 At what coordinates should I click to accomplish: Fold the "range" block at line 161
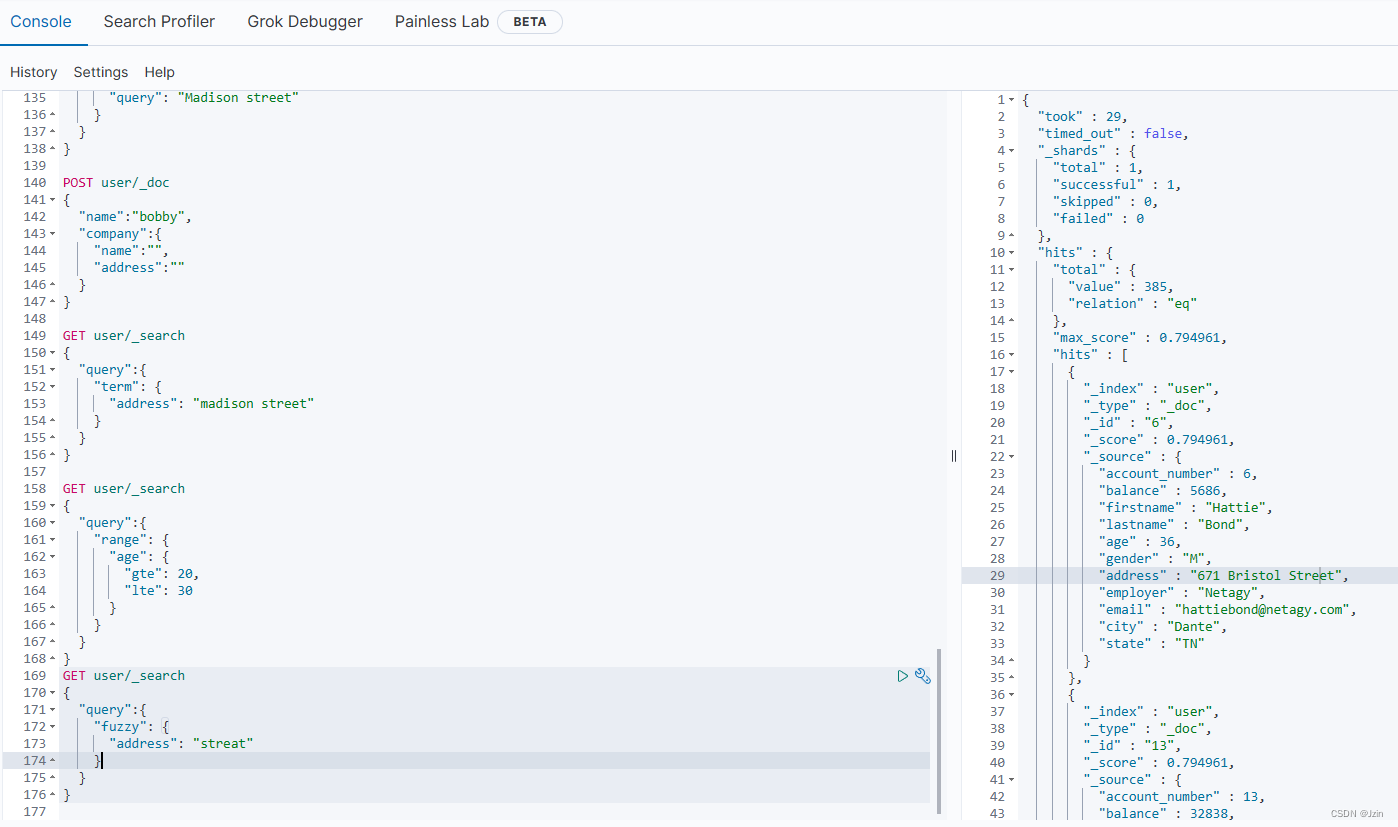pos(52,540)
